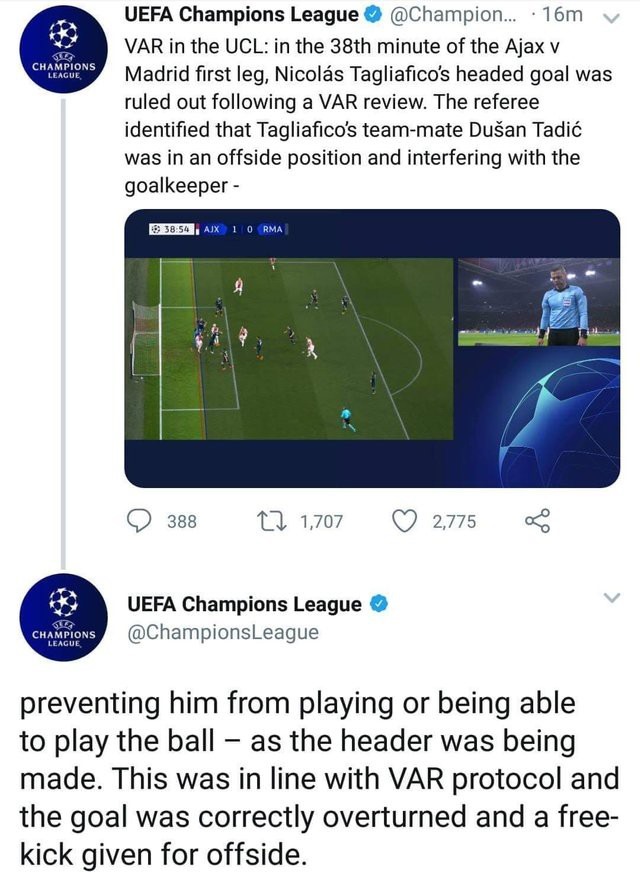Click the 388 replies count
Viewport: 640px width, 872px height.
click(182, 522)
